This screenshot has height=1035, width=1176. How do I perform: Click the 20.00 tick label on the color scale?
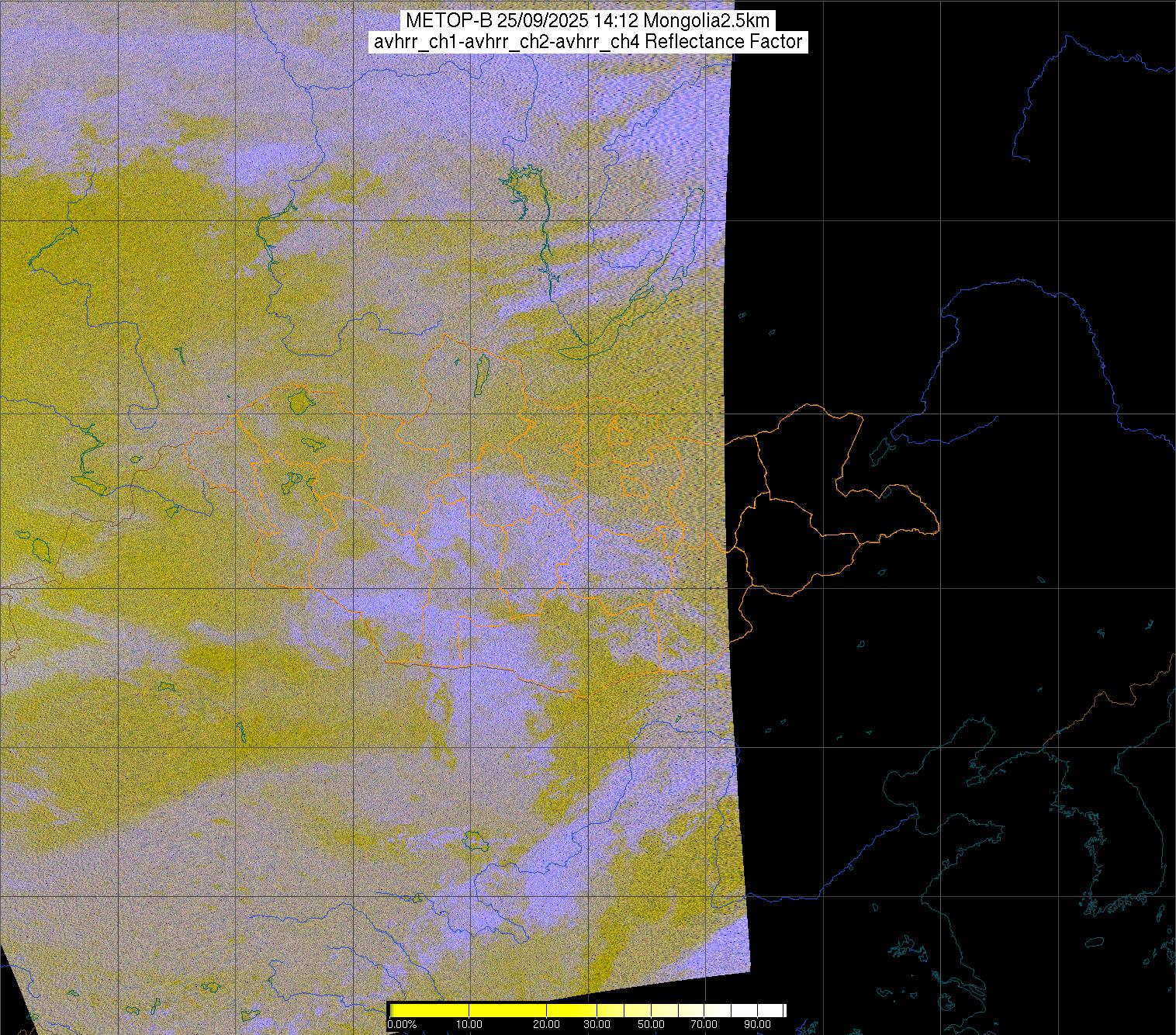click(548, 1025)
